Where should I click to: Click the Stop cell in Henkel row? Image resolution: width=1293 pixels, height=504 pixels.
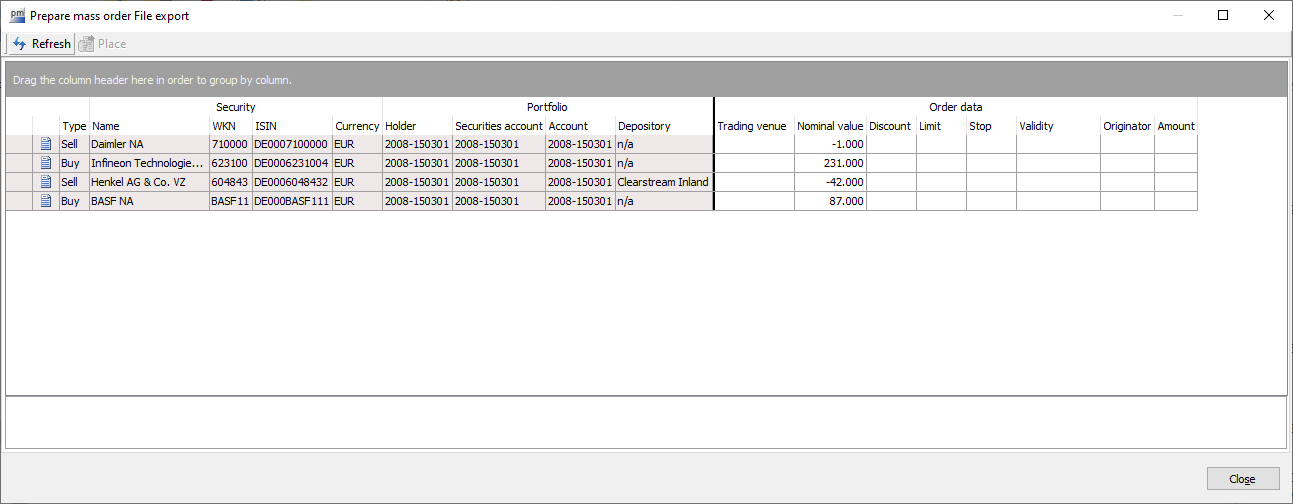(x=990, y=182)
